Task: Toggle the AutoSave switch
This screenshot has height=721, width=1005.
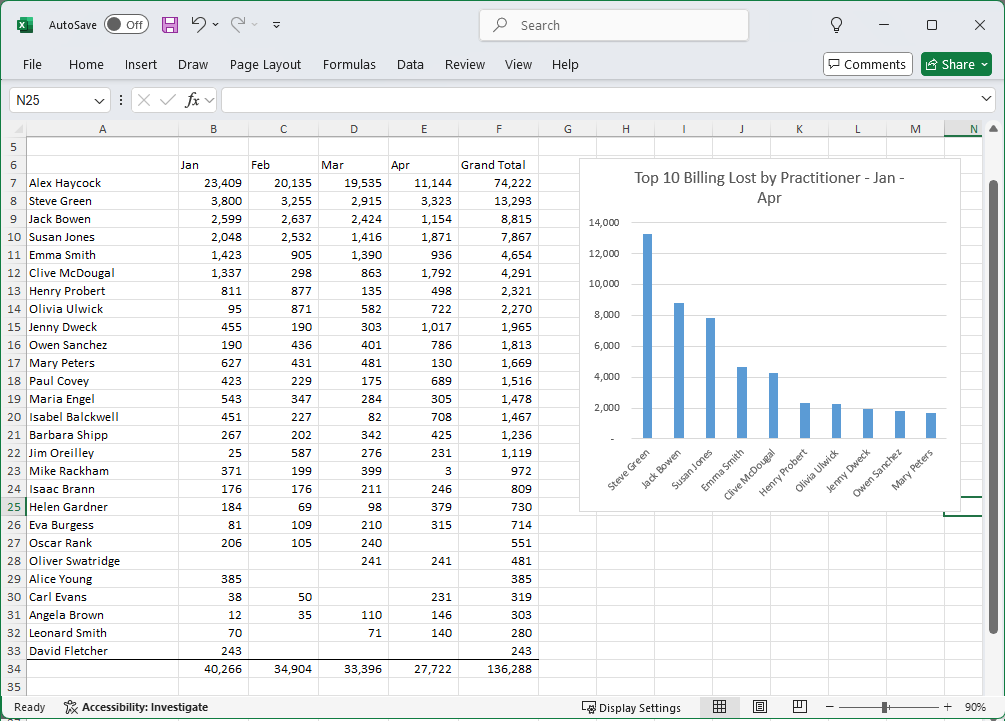Action: click(x=126, y=25)
